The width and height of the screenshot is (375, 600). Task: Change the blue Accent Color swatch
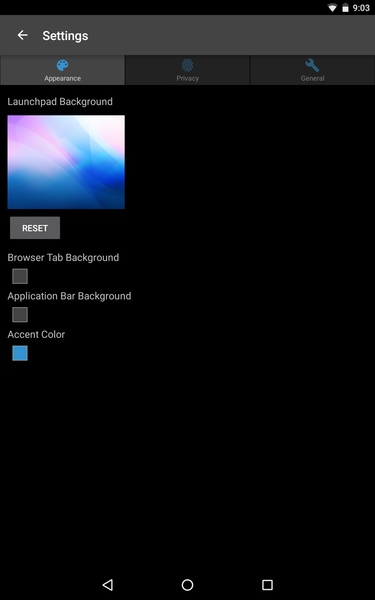[x=20, y=353]
